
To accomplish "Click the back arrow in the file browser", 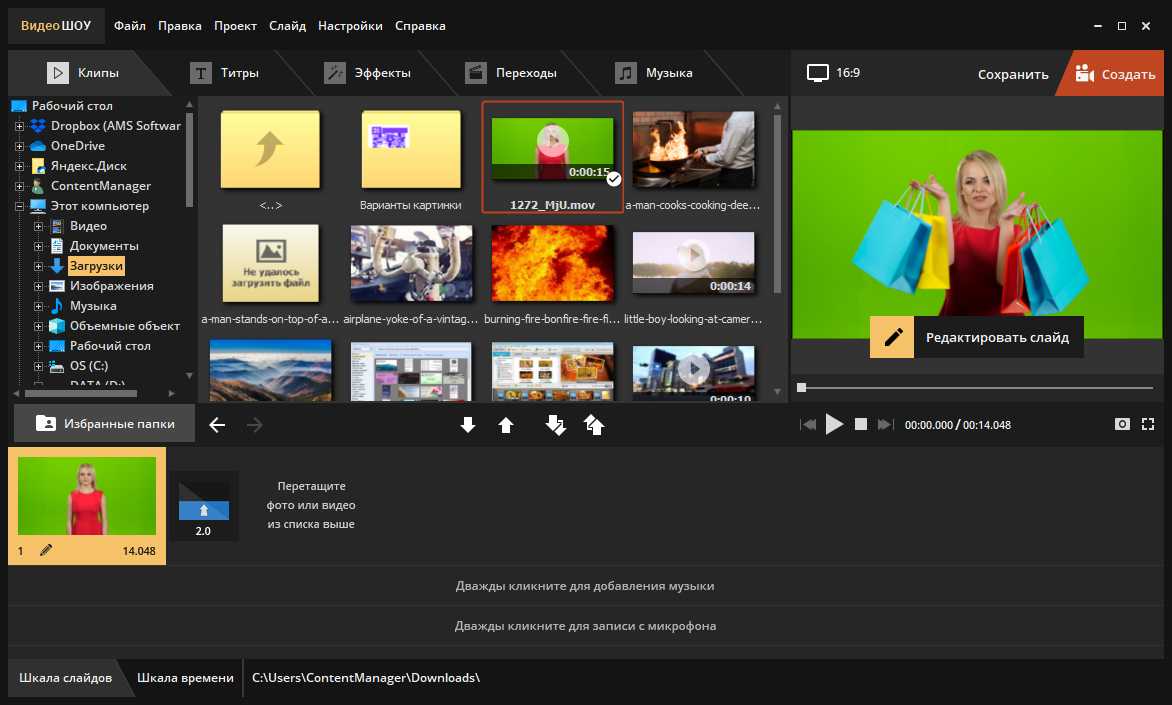I will [x=217, y=425].
